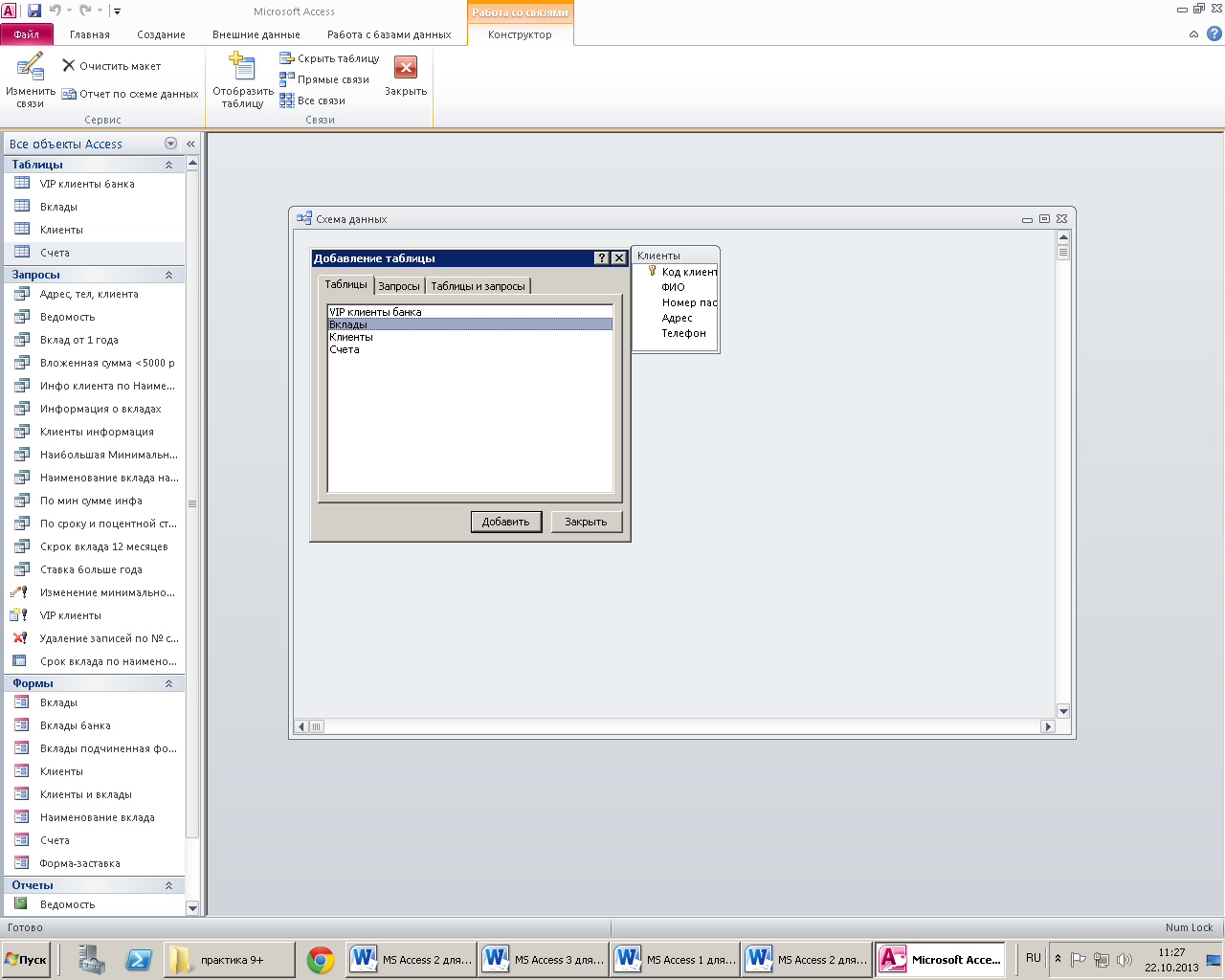Collapse the Отчеты group

point(168,885)
